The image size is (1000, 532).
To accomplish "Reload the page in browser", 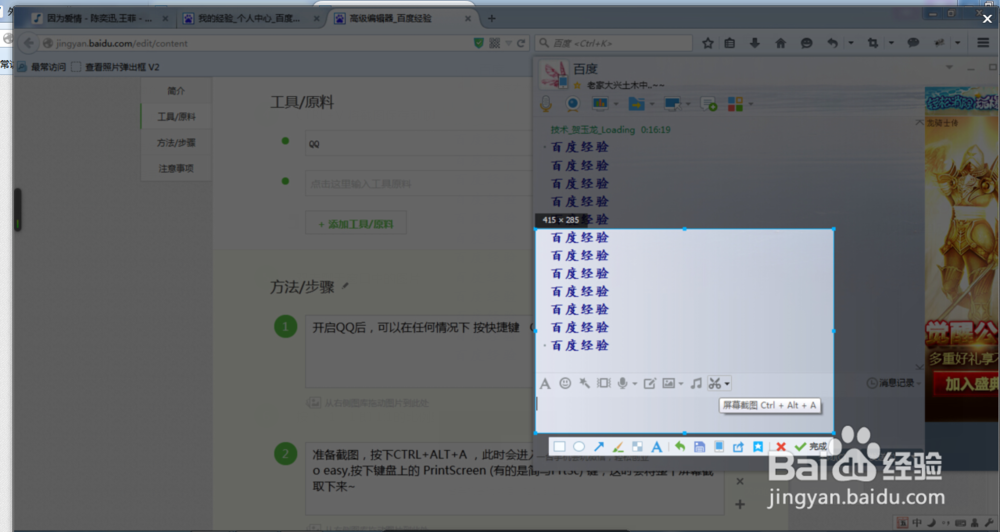I will pyautogui.click(x=521, y=43).
